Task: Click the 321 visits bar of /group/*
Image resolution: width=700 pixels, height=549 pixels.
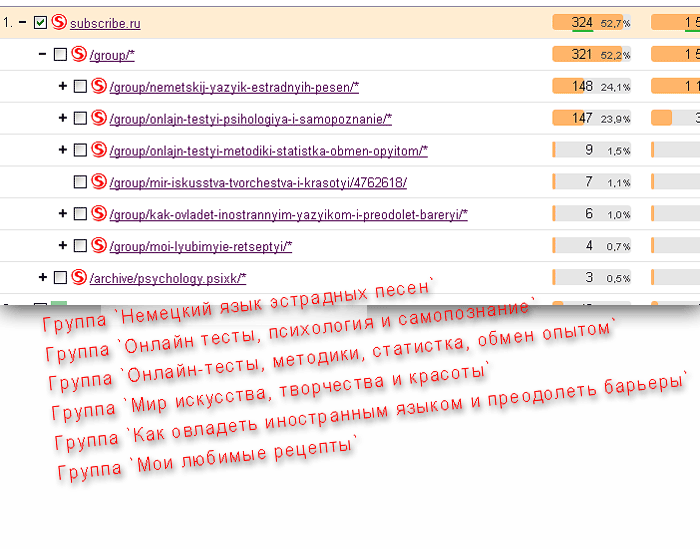Action: pos(592,54)
